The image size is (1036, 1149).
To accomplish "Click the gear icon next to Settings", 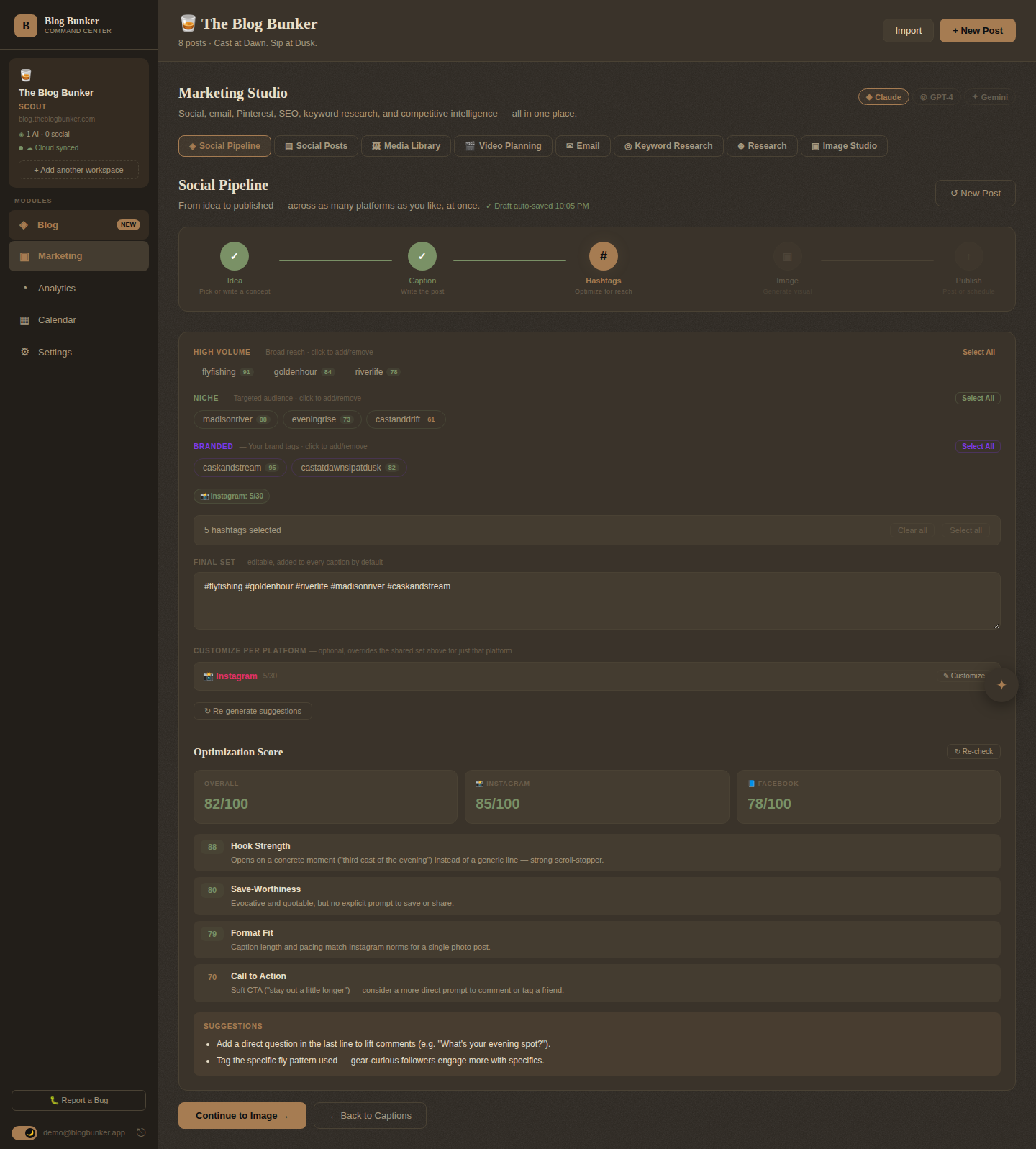I will pyautogui.click(x=25, y=352).
